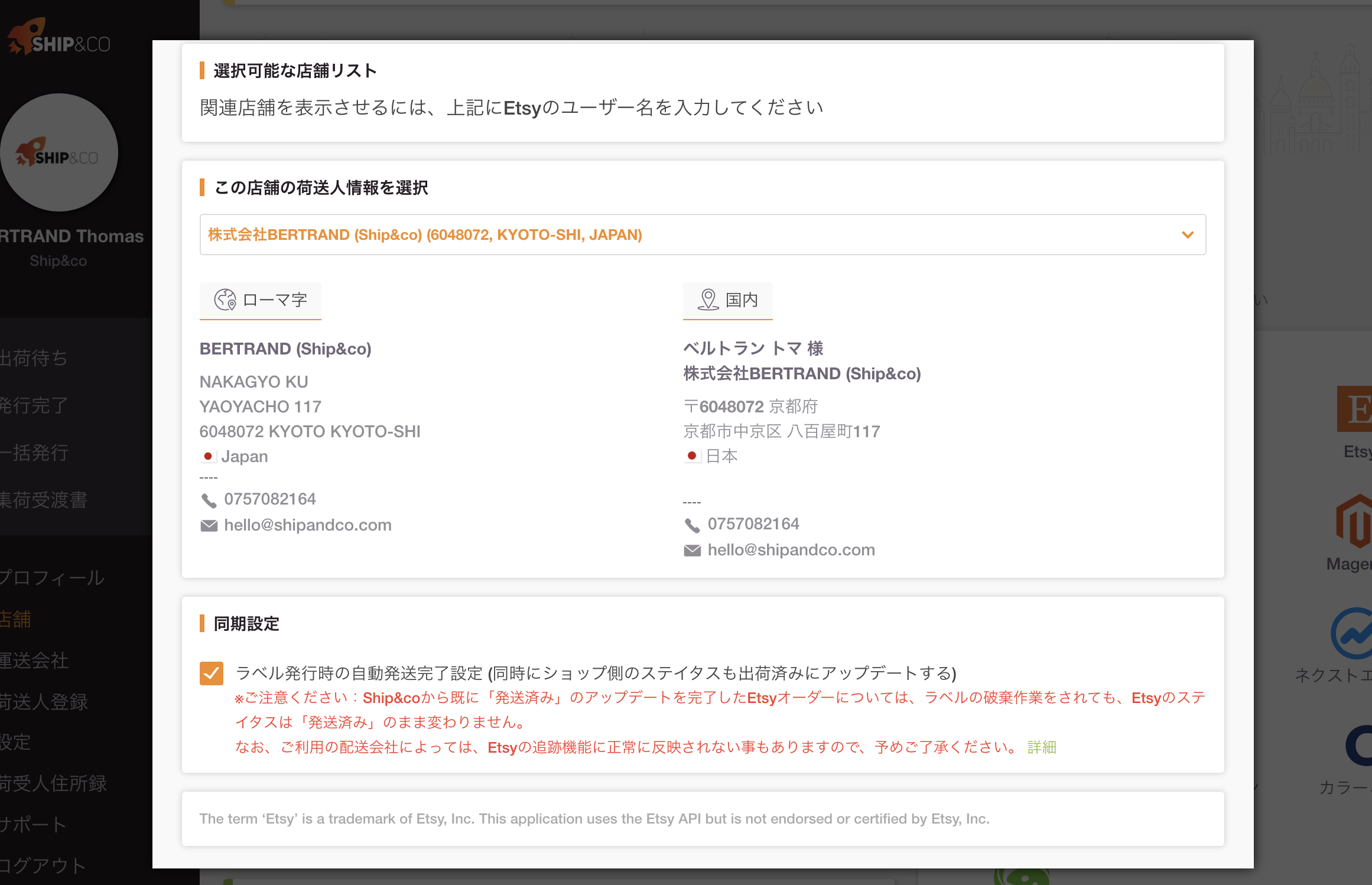Switch to the ローマ字 address tab
The width and height of the screenshot is (1372, 885).
[261, 300]
